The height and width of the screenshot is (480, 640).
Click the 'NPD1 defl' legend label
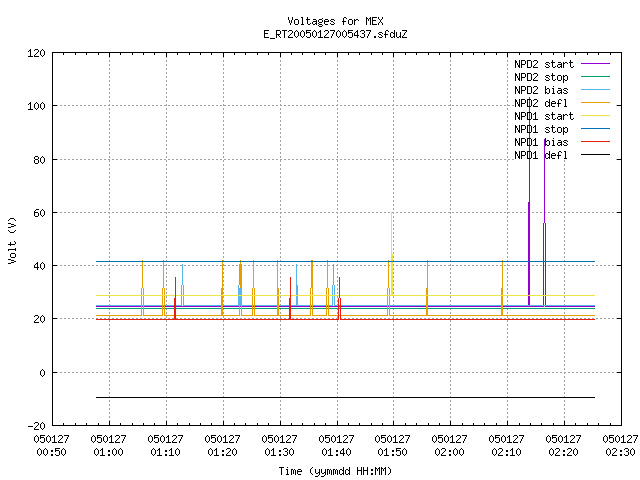tap(541, 156)
